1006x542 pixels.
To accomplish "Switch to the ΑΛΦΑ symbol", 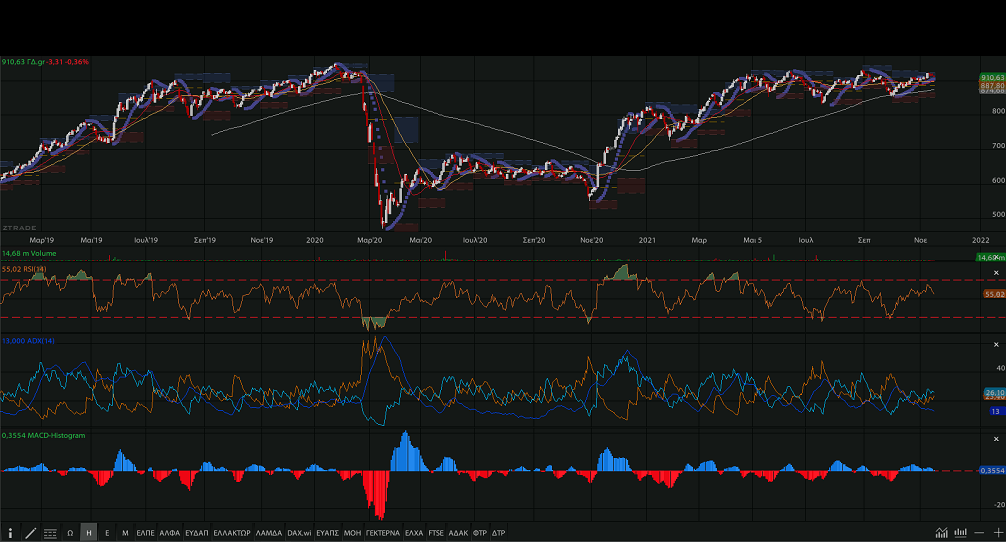I will tap(169, 533).
